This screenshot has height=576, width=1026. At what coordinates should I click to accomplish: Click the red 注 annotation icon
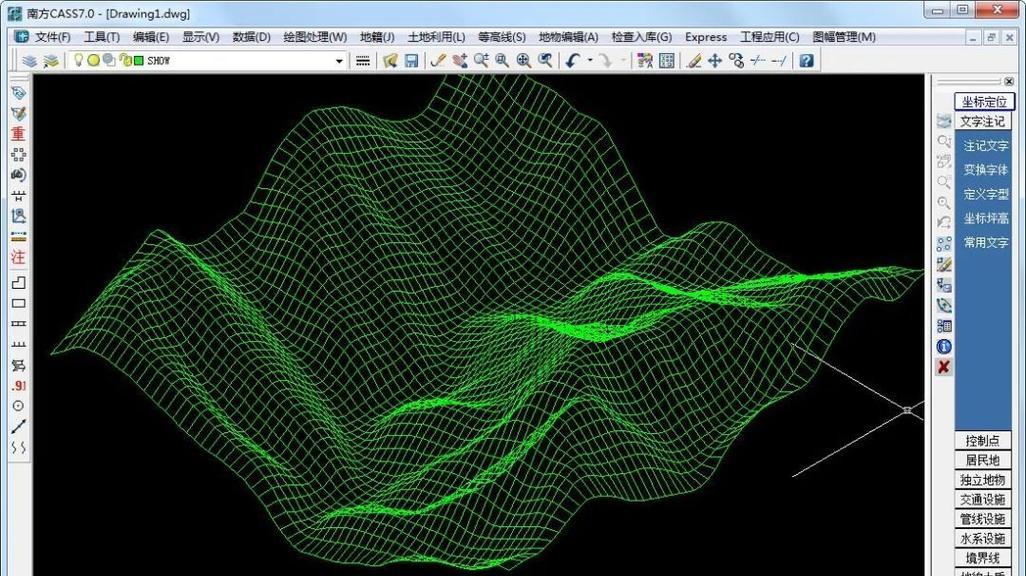[18, 257]
